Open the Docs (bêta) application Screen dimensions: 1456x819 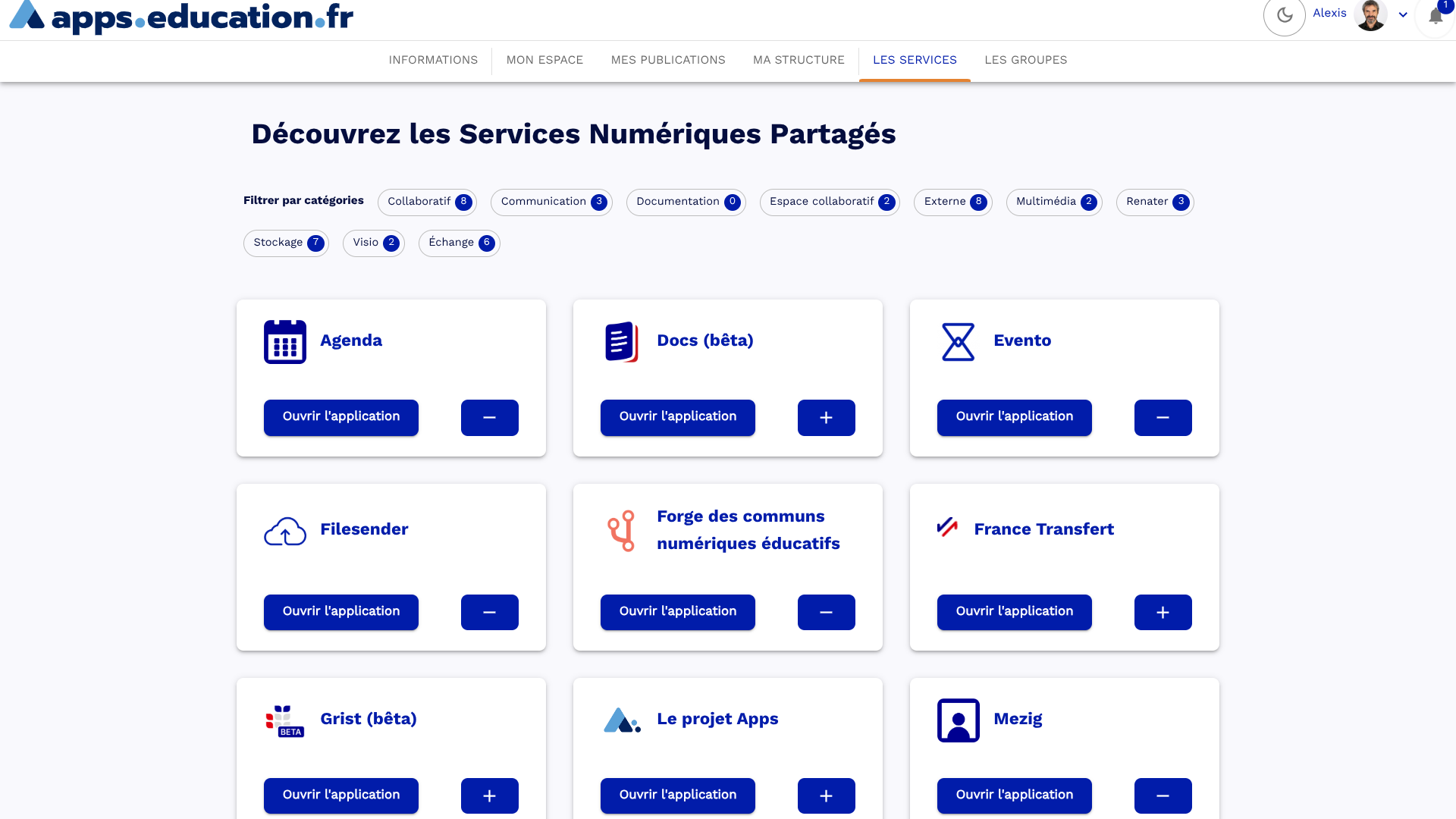click(x=678, y=418)
